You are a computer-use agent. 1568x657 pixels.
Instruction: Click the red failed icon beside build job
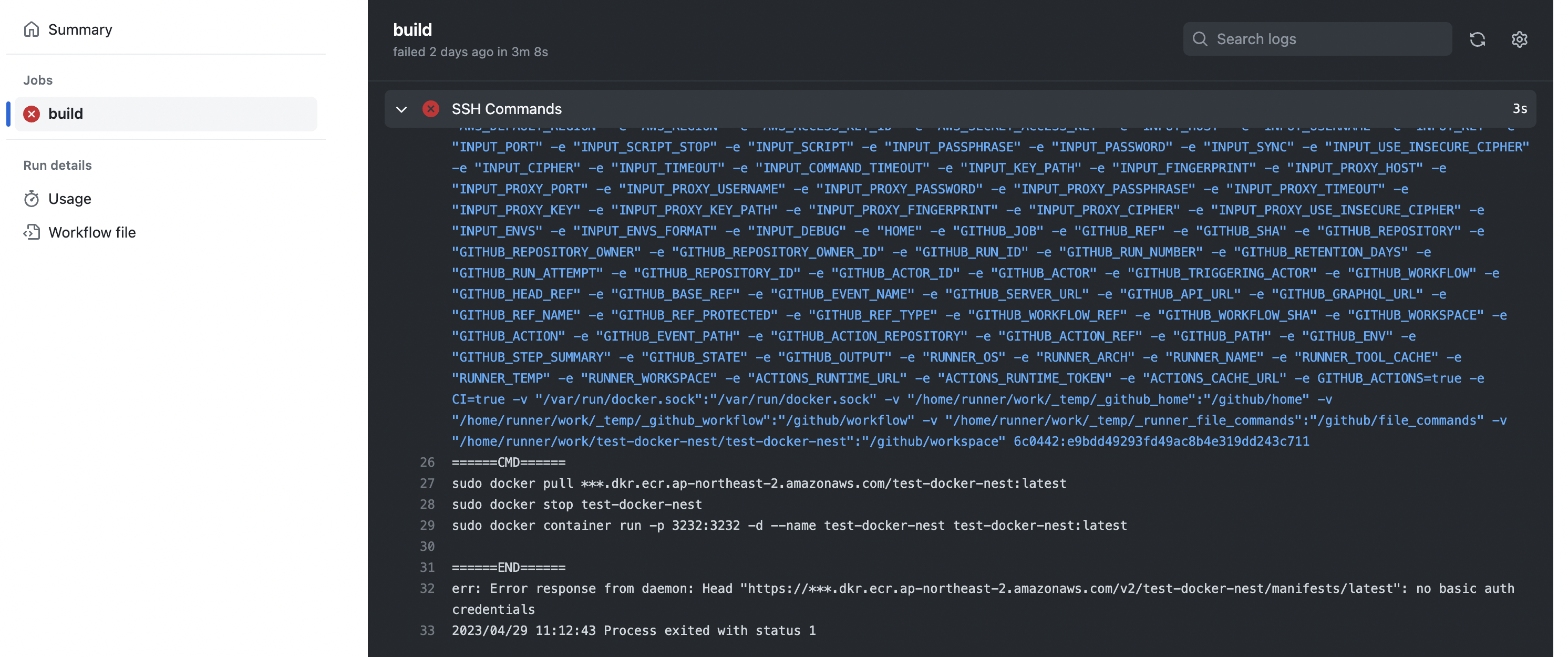click(32, 114)
